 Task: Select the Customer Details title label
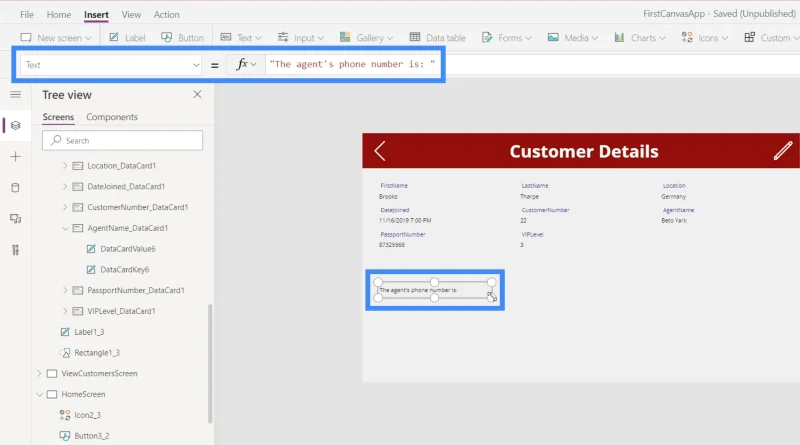[x=584, y=152]
